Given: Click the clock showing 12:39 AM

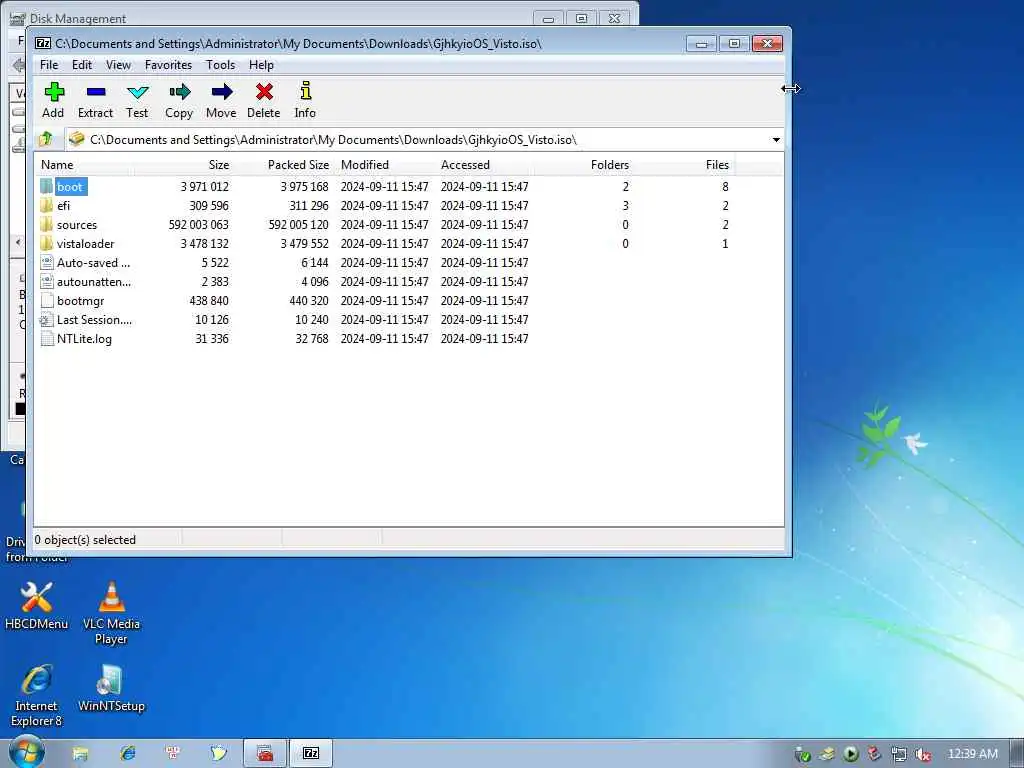Looking at the screenshot, I should [972, 754].
